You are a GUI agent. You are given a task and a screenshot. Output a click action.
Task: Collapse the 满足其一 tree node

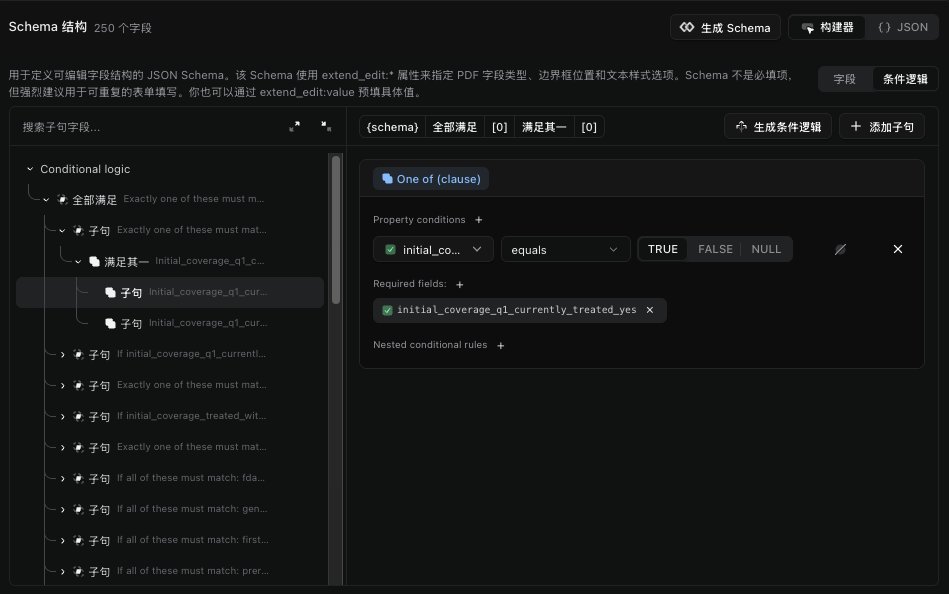click(x=78, y=262)
